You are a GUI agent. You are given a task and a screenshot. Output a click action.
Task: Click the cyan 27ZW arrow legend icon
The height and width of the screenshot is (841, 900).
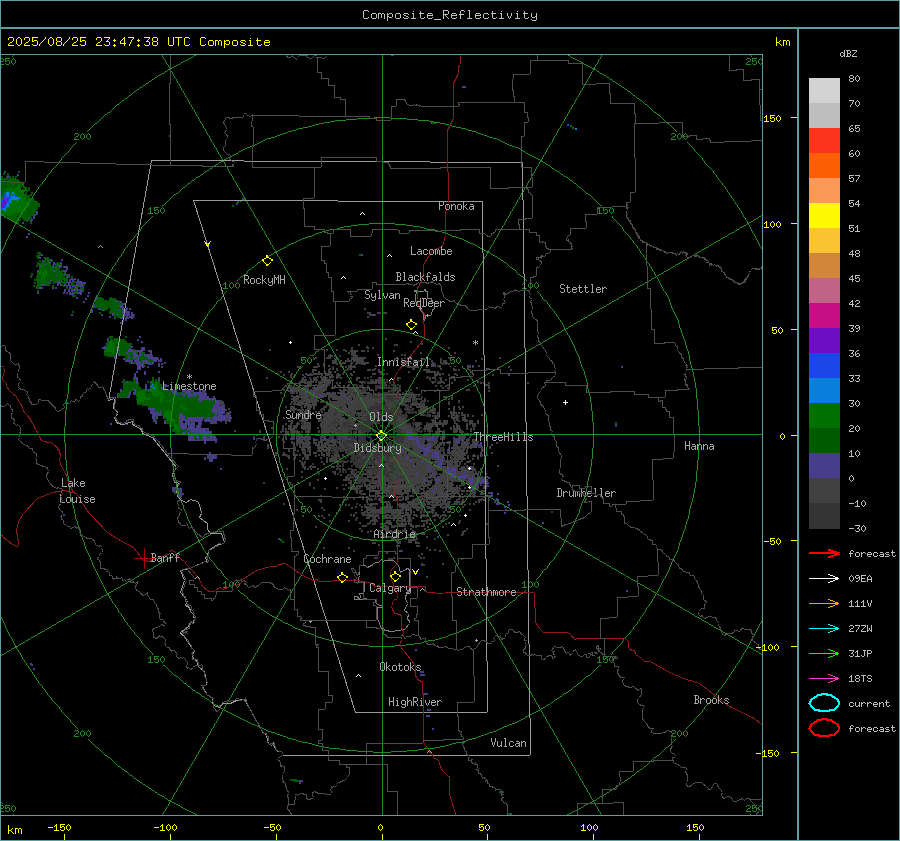[x=824, y=629]
